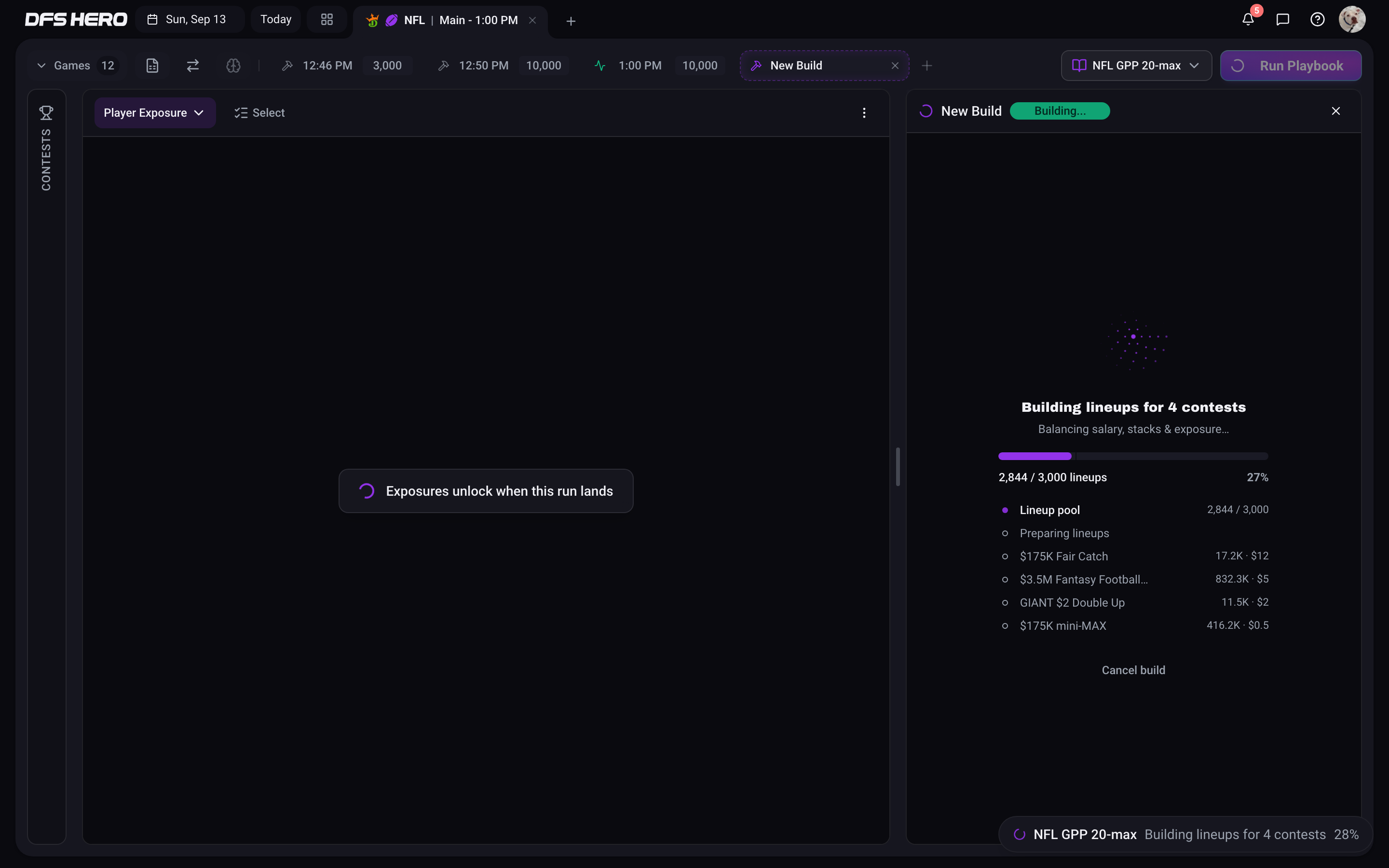Open the Player Exposure dropdown
The image size is (1389, 868).
coord(155,112)
